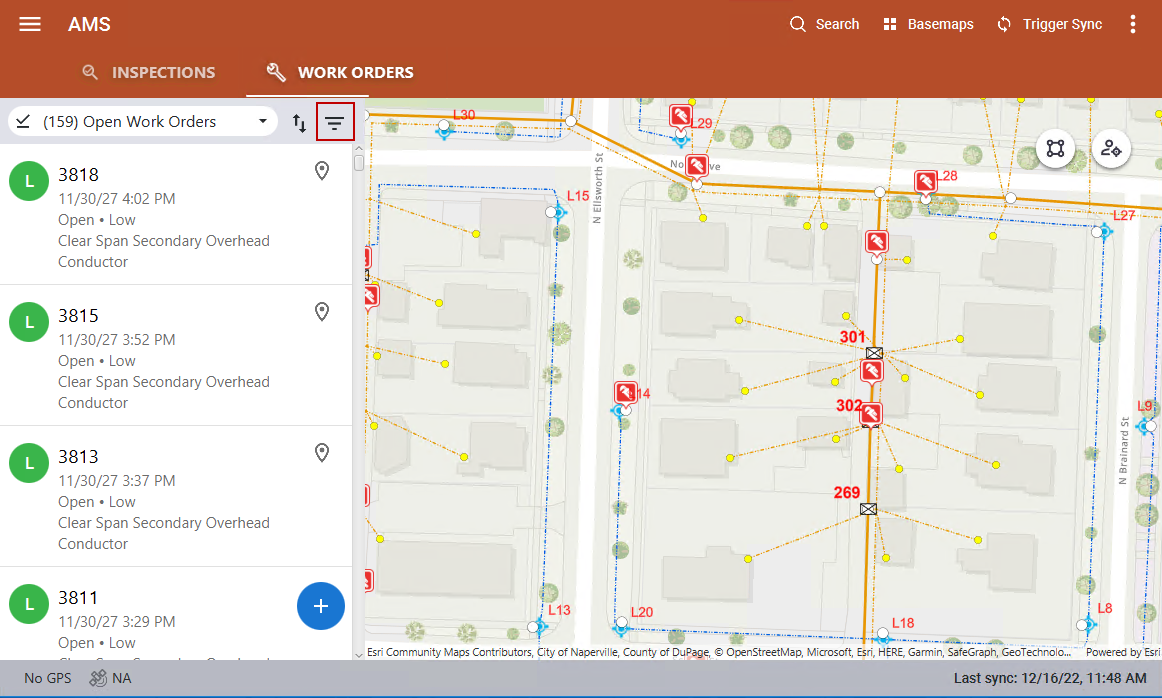
Task: Open the filter list icon
Action: pyautogui.click(x=335, y=122)
